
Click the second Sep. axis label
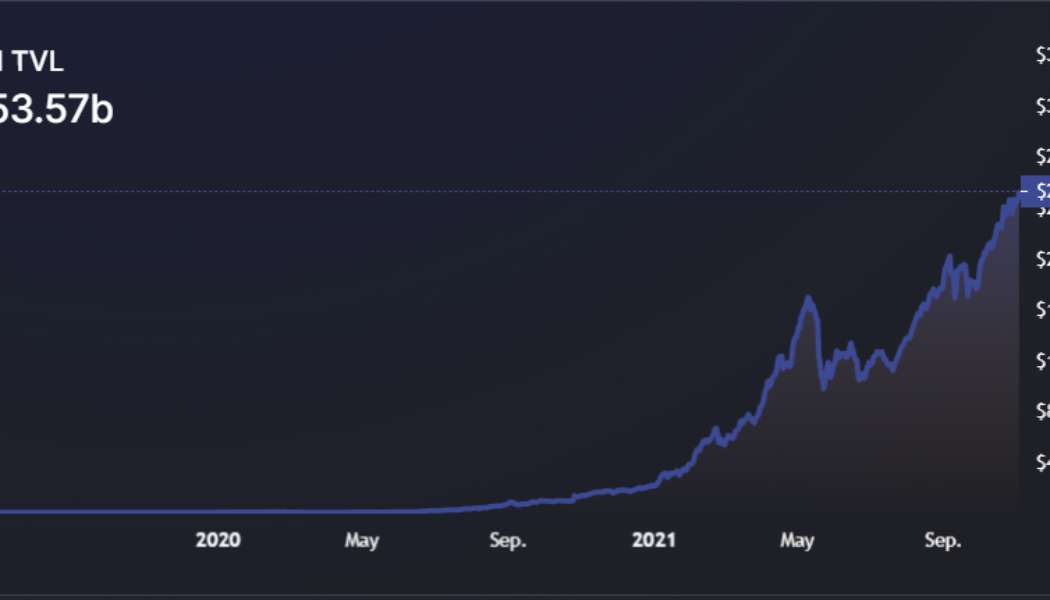pyautogui.click(x=944, y=540)
